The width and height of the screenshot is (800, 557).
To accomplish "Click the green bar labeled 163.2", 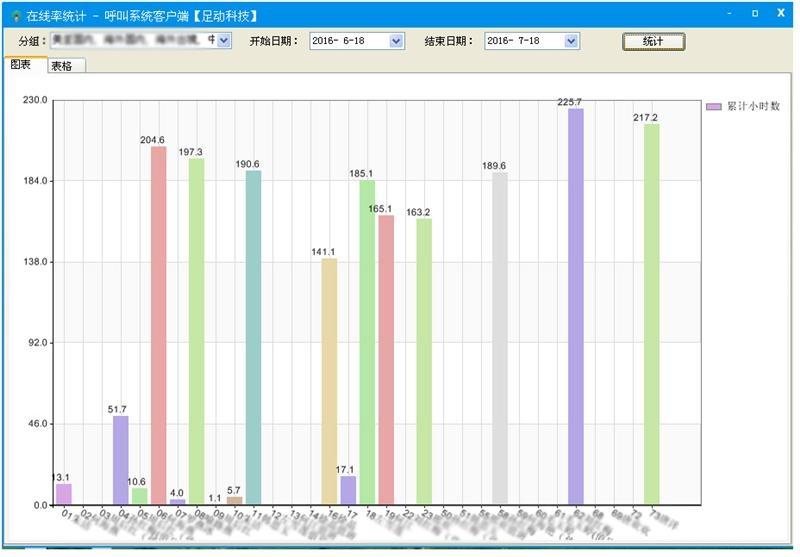I will (x=424, y=361).
